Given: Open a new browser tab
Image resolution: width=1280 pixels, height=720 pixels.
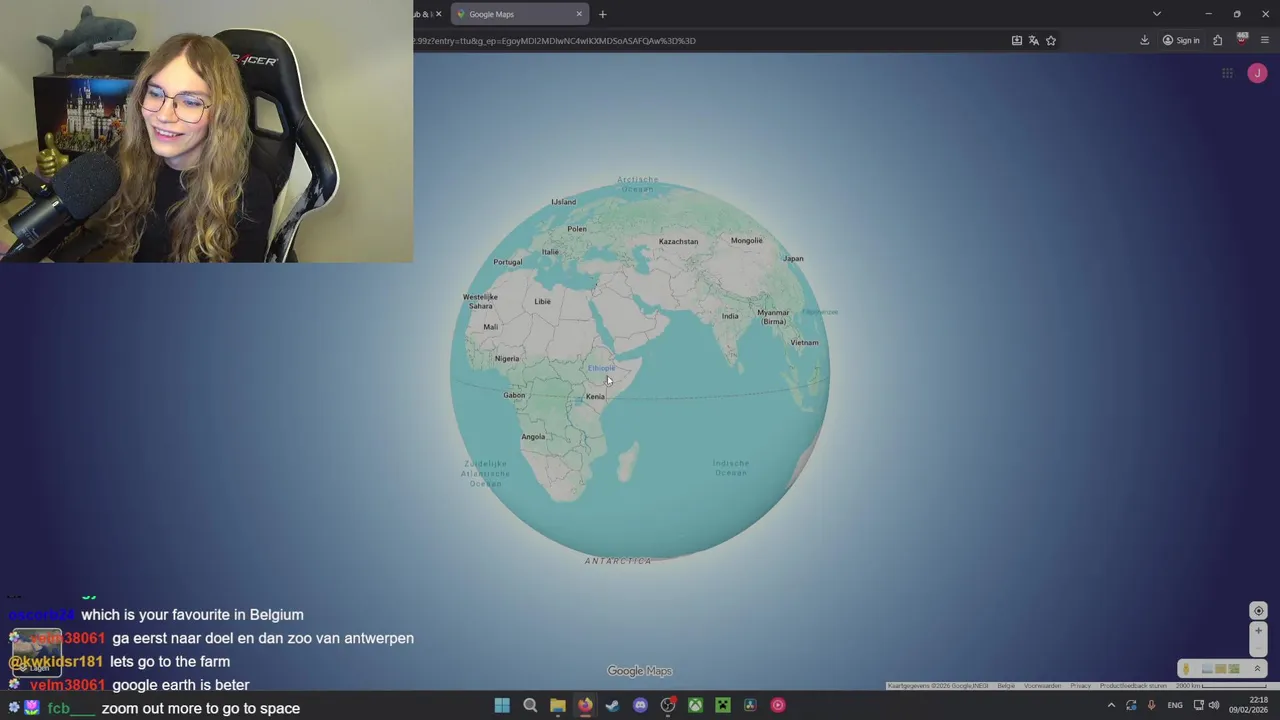Looking at the screenshot, I should click(x=602, y=14).
